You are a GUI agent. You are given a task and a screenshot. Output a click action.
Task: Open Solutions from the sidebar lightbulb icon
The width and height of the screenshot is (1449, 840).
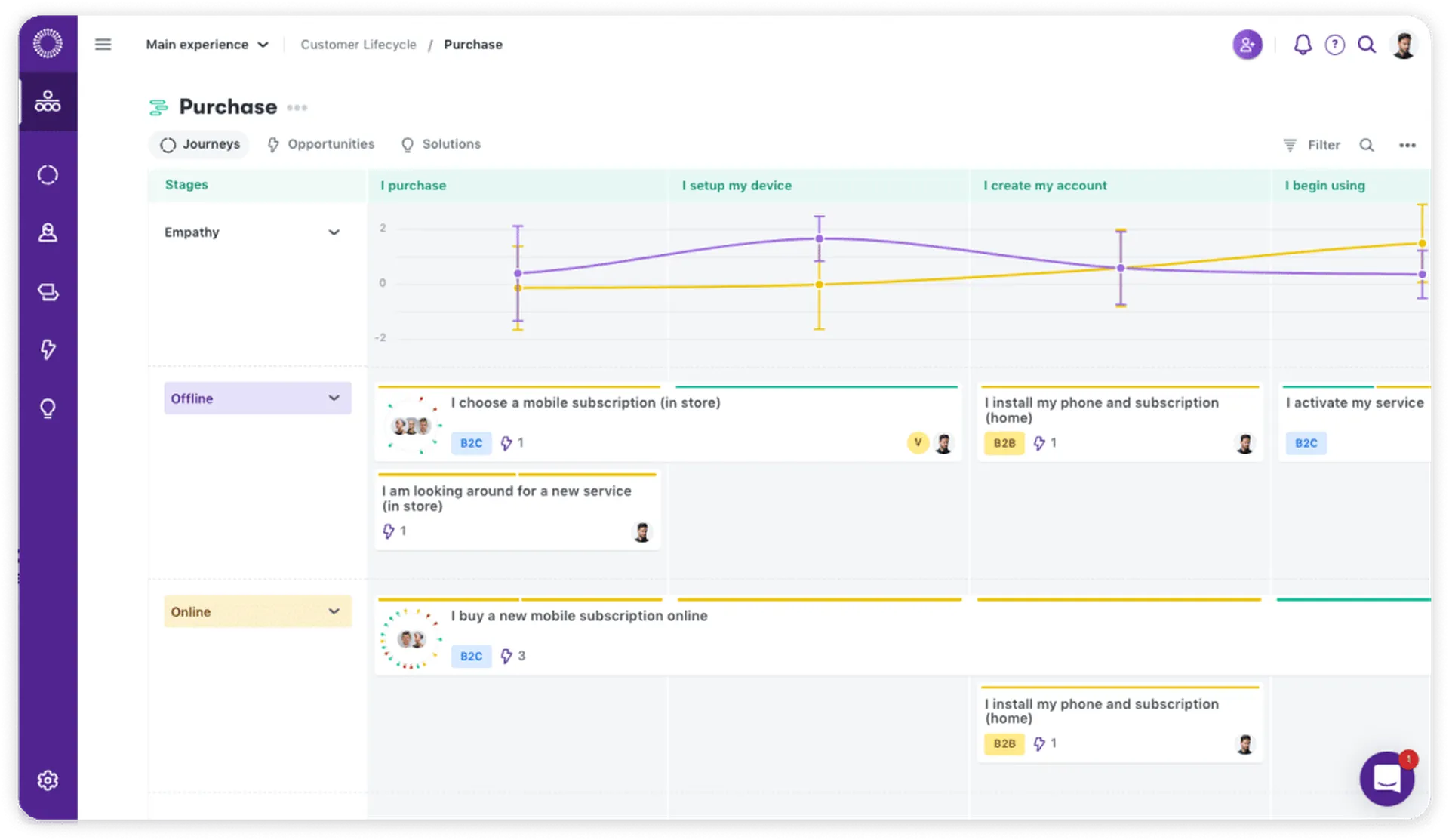(48, 408)
